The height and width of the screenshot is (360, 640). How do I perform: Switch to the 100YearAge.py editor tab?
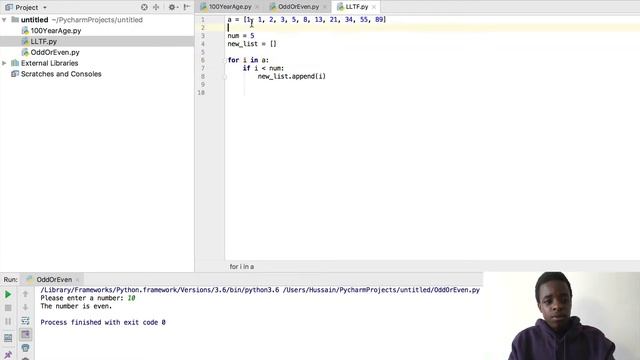pos(230,7)
